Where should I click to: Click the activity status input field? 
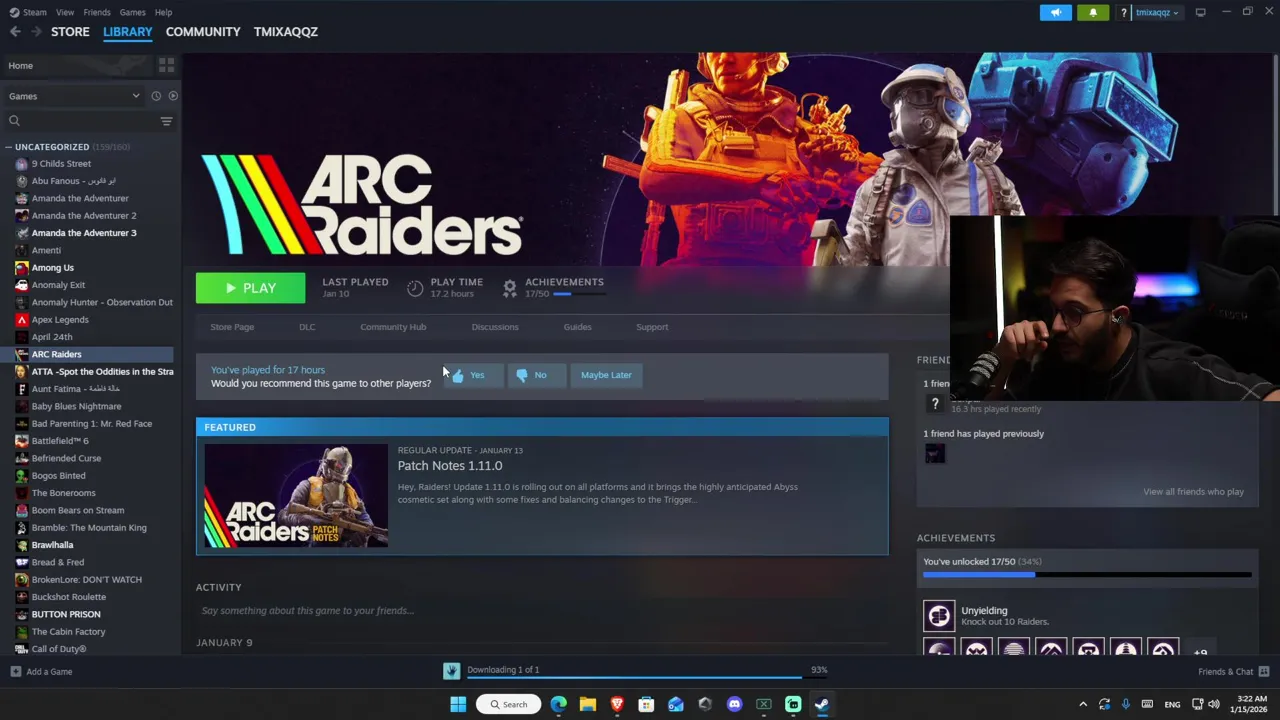(540, 611)
